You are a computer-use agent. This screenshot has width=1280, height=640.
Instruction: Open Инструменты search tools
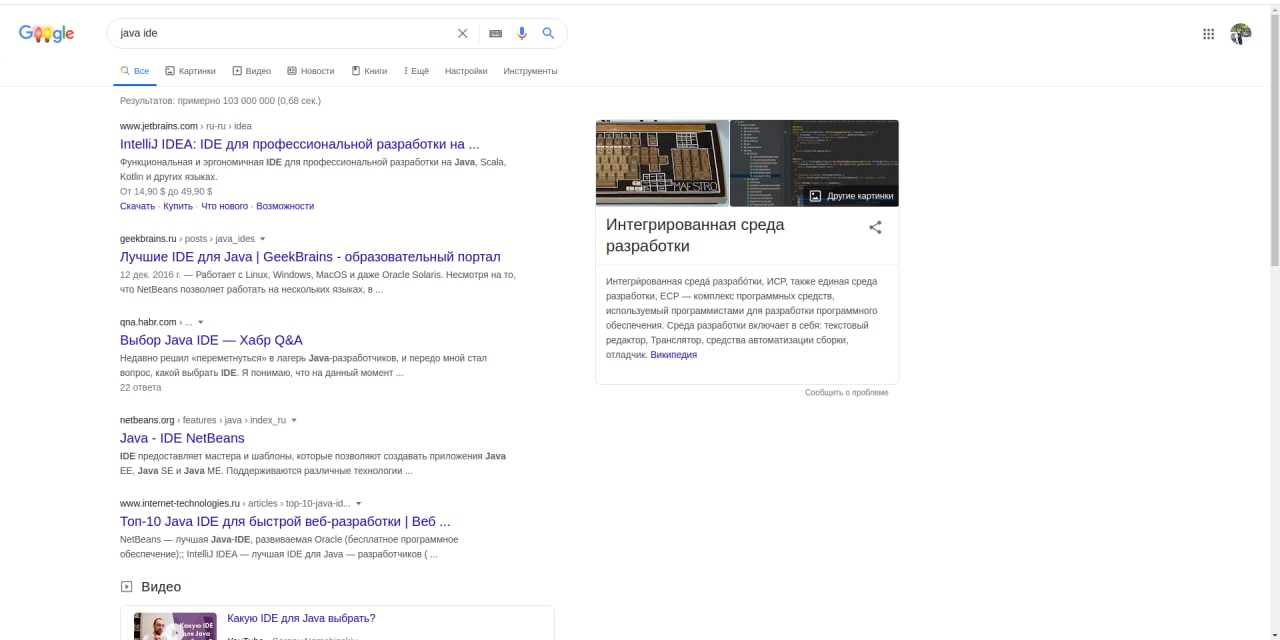(530, 71)
